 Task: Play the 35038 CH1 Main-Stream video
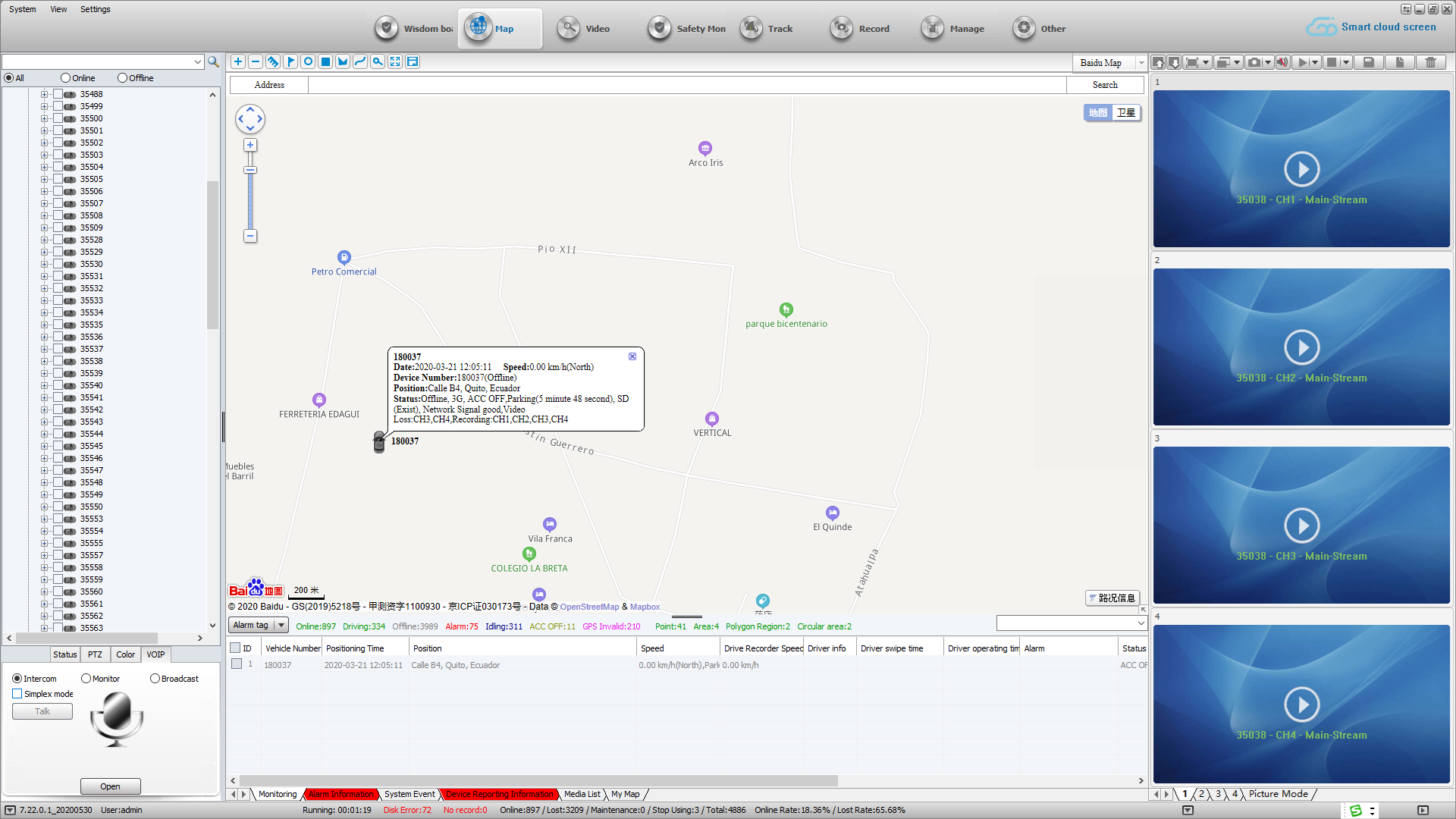point(1301,169)
